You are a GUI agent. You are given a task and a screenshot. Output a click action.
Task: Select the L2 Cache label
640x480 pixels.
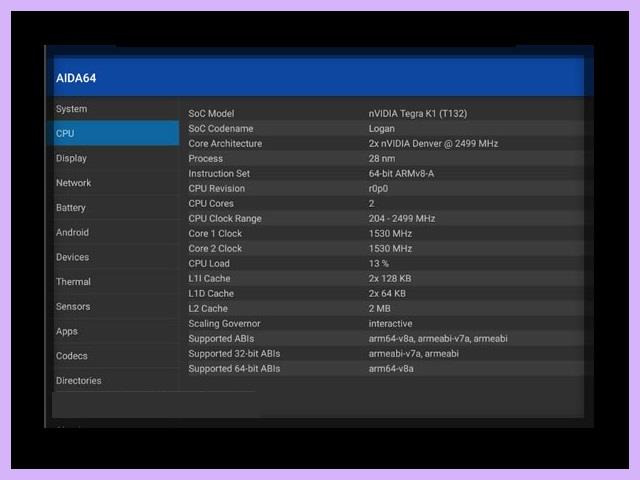click(208, 309)
